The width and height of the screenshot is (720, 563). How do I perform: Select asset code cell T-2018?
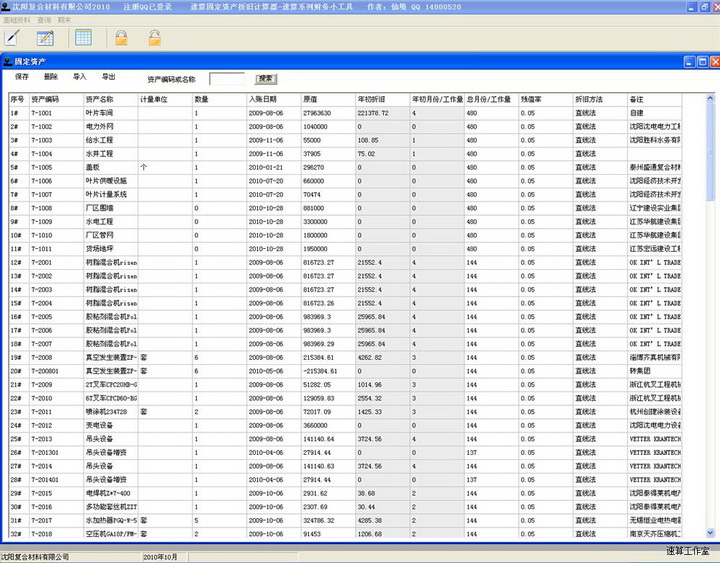click(x=56, y=534)
